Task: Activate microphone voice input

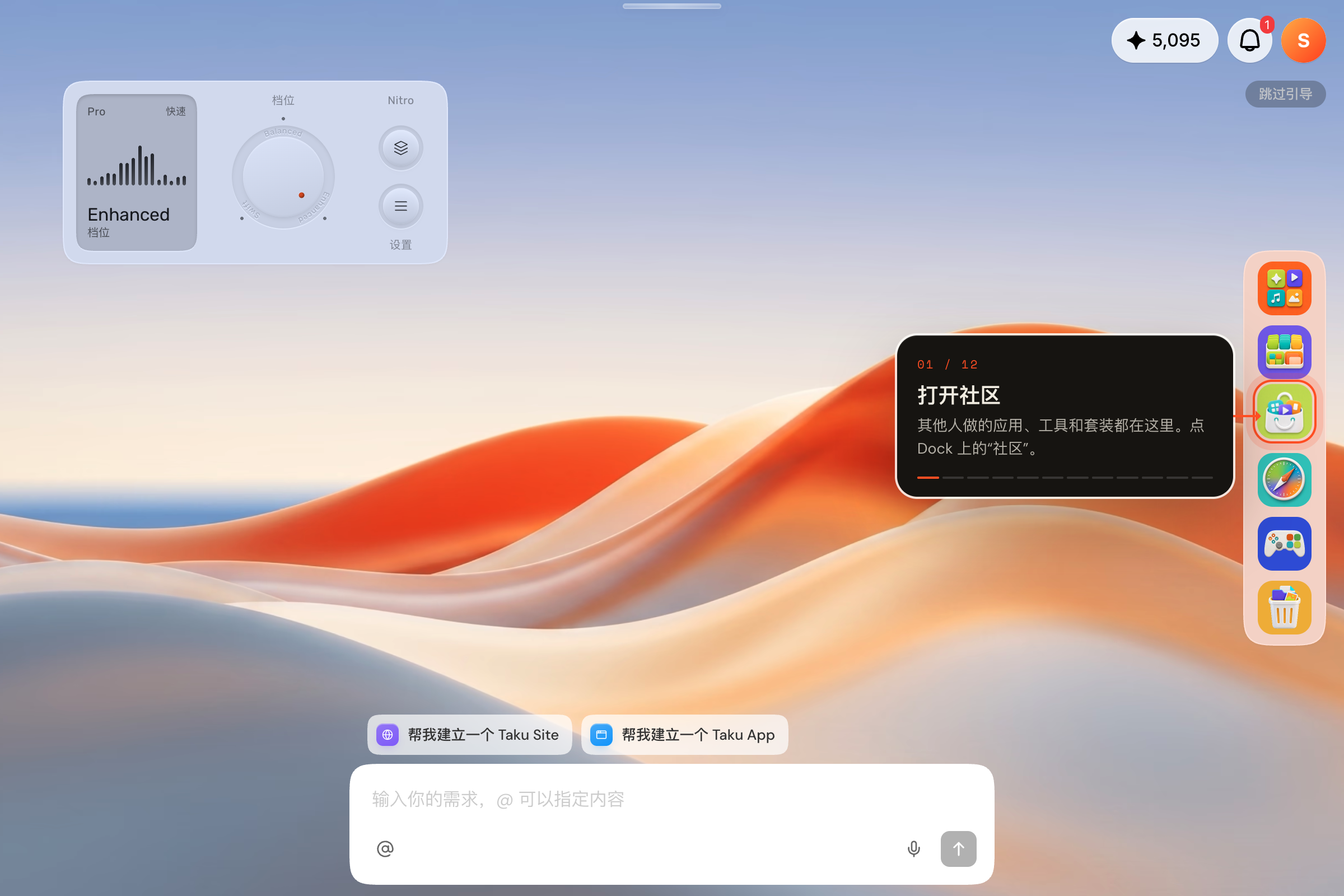Action: [914, 848]
